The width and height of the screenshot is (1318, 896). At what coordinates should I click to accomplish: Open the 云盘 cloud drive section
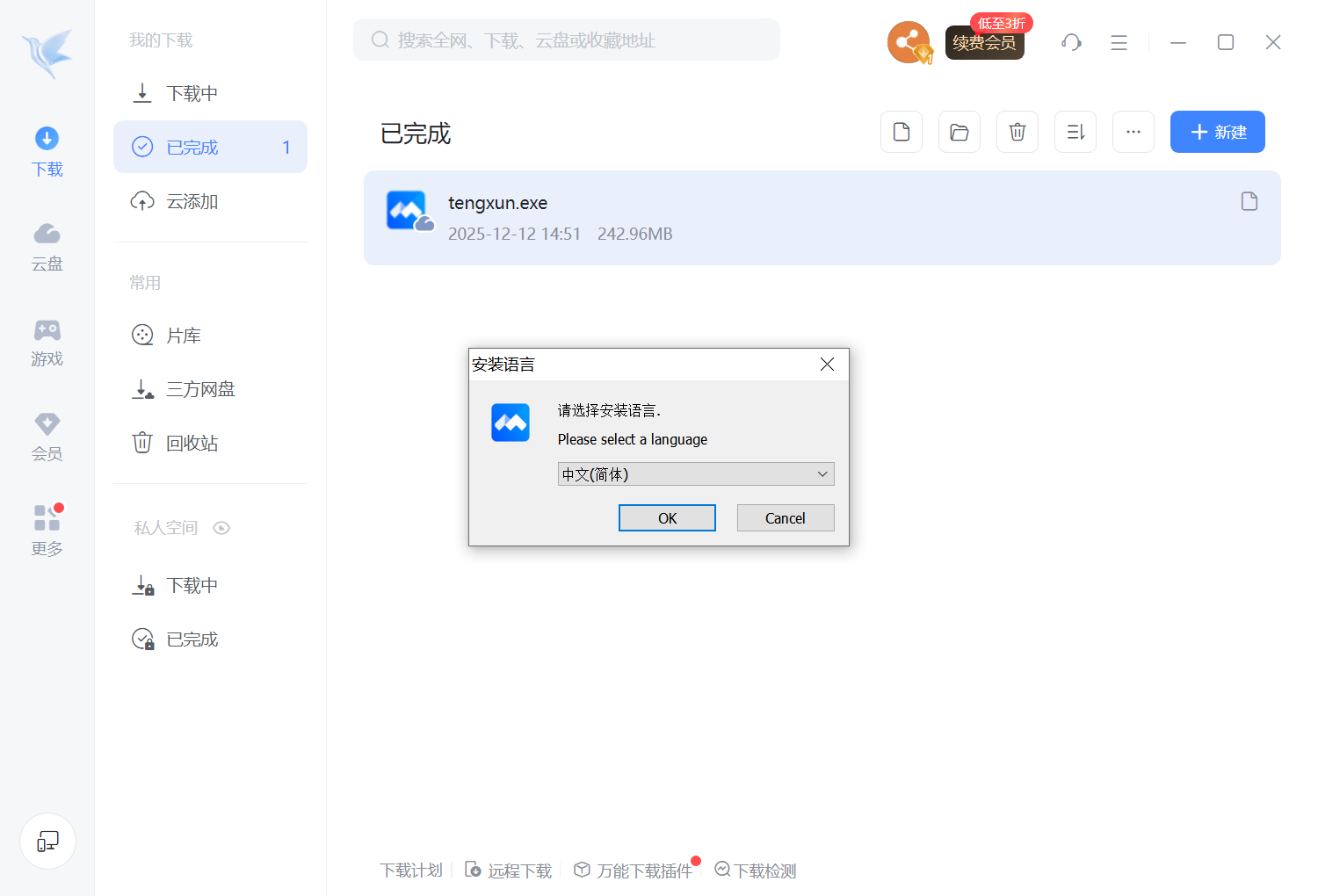(47, 247)
